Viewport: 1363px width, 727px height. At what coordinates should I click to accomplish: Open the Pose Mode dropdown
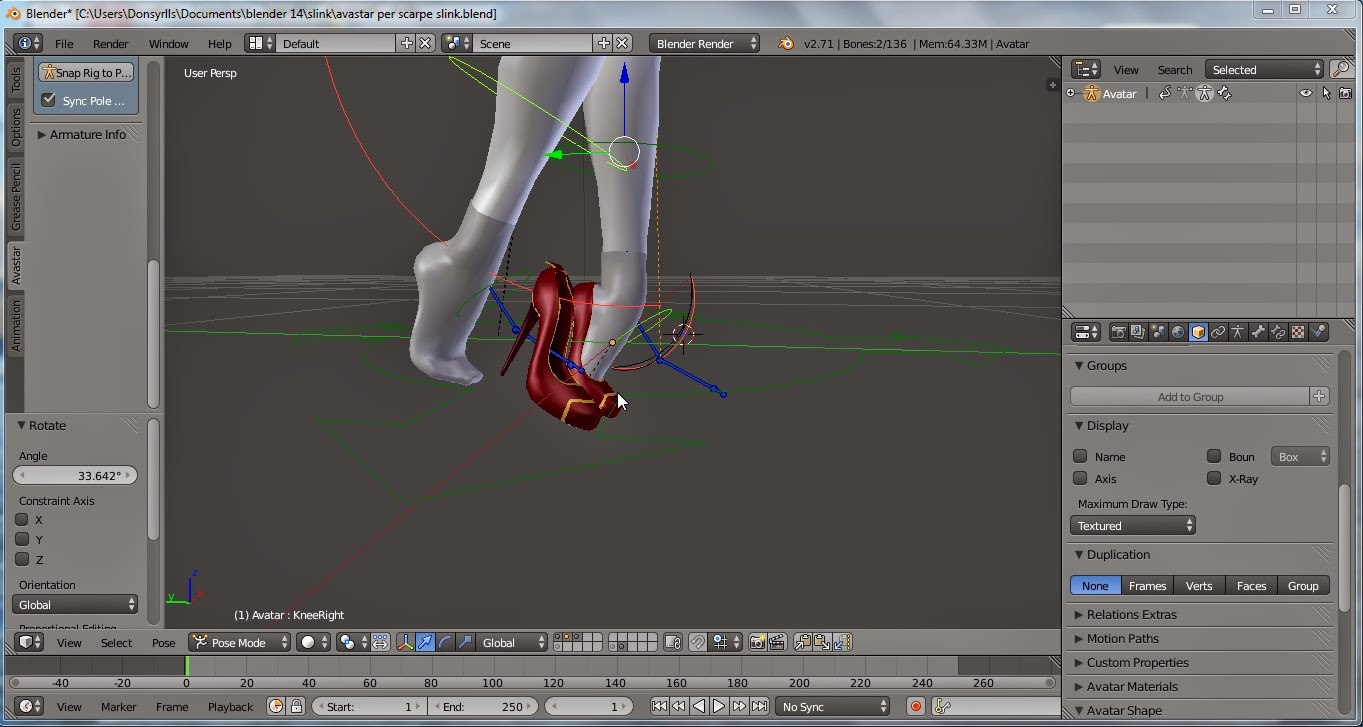pos(240,642)
